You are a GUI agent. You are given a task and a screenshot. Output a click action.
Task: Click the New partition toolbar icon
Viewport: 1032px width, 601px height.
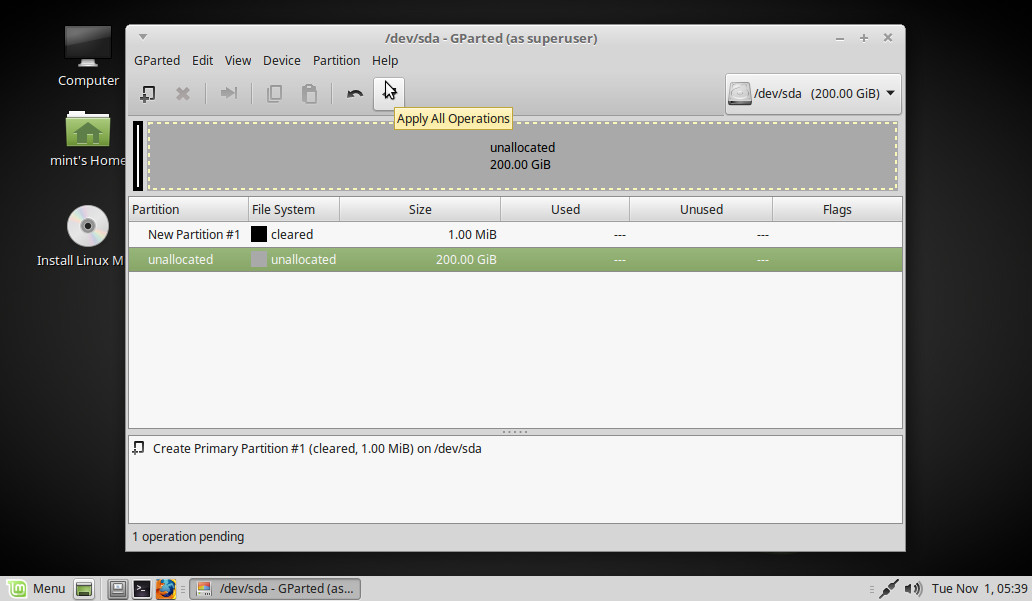tap(147, 94)
